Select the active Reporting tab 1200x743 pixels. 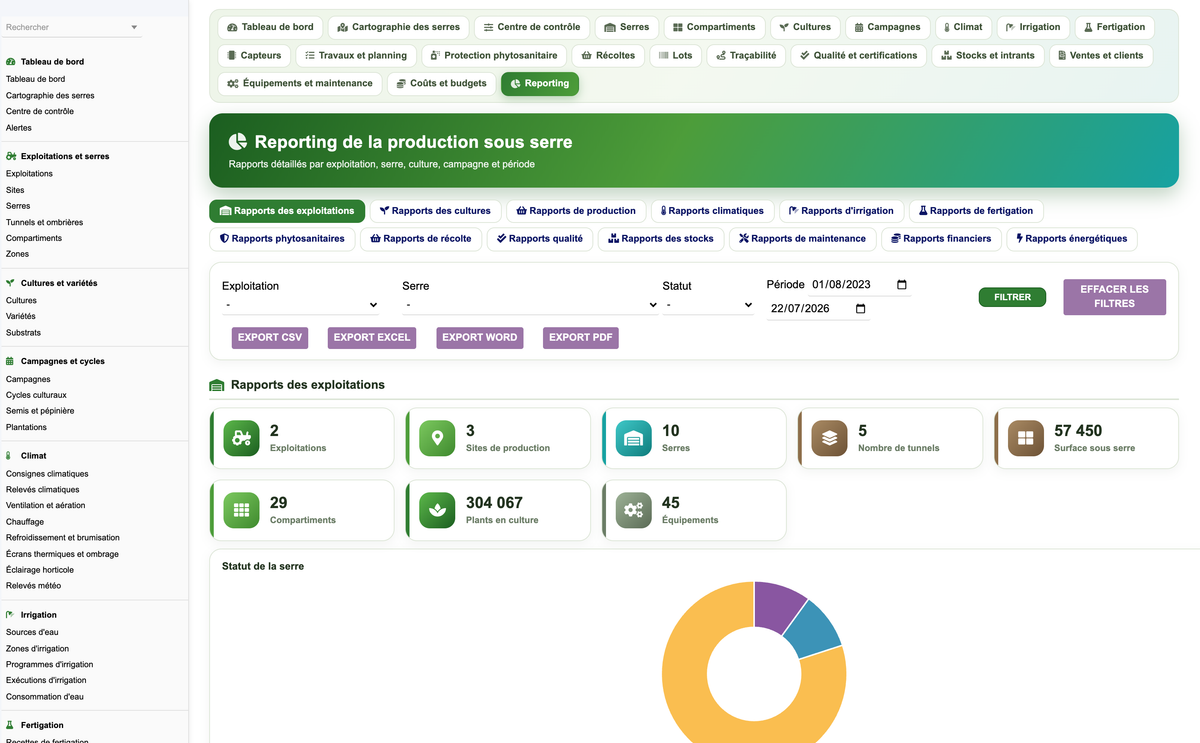coord(540,83)
